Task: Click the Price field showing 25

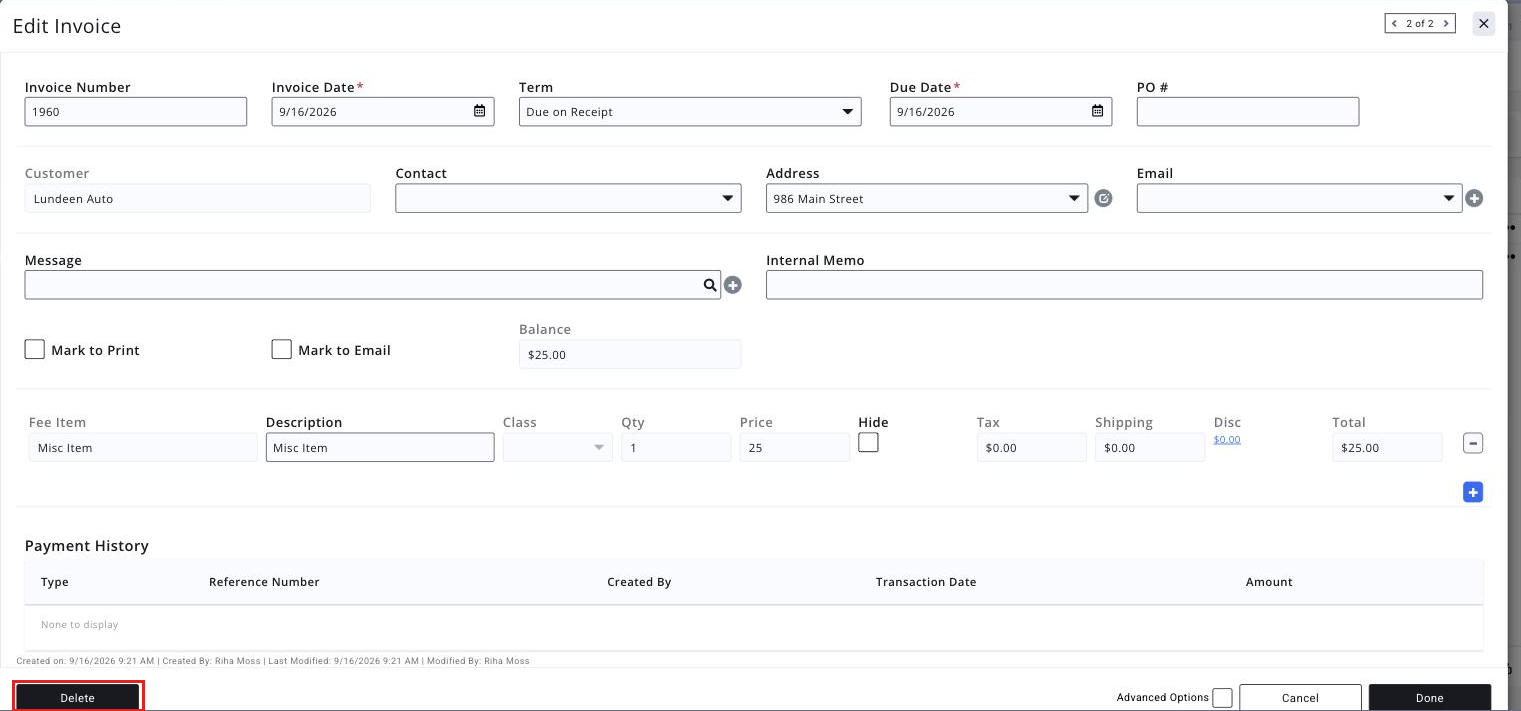Action: pos(794,447)
